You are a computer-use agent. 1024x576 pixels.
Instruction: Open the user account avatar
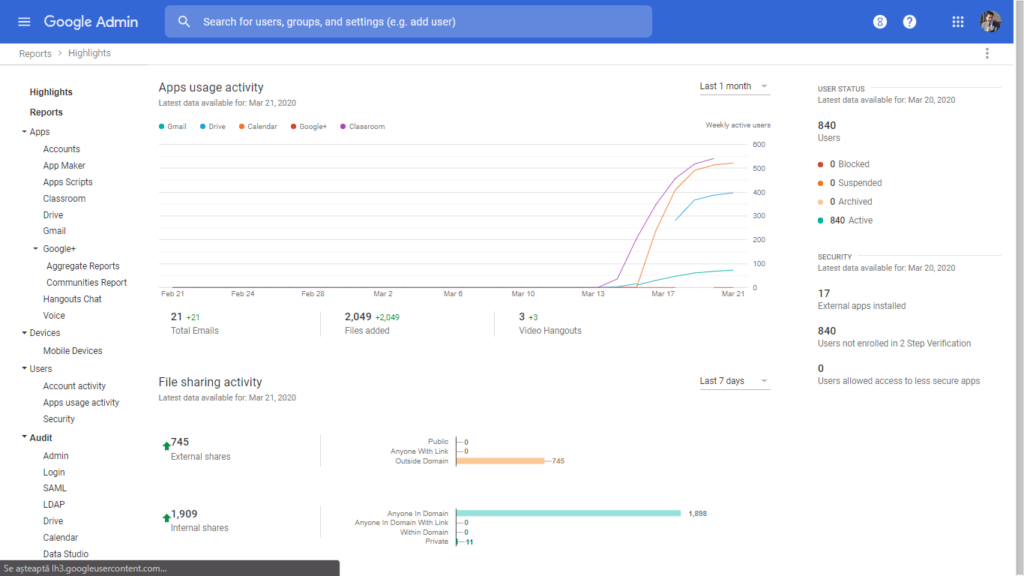990,22
